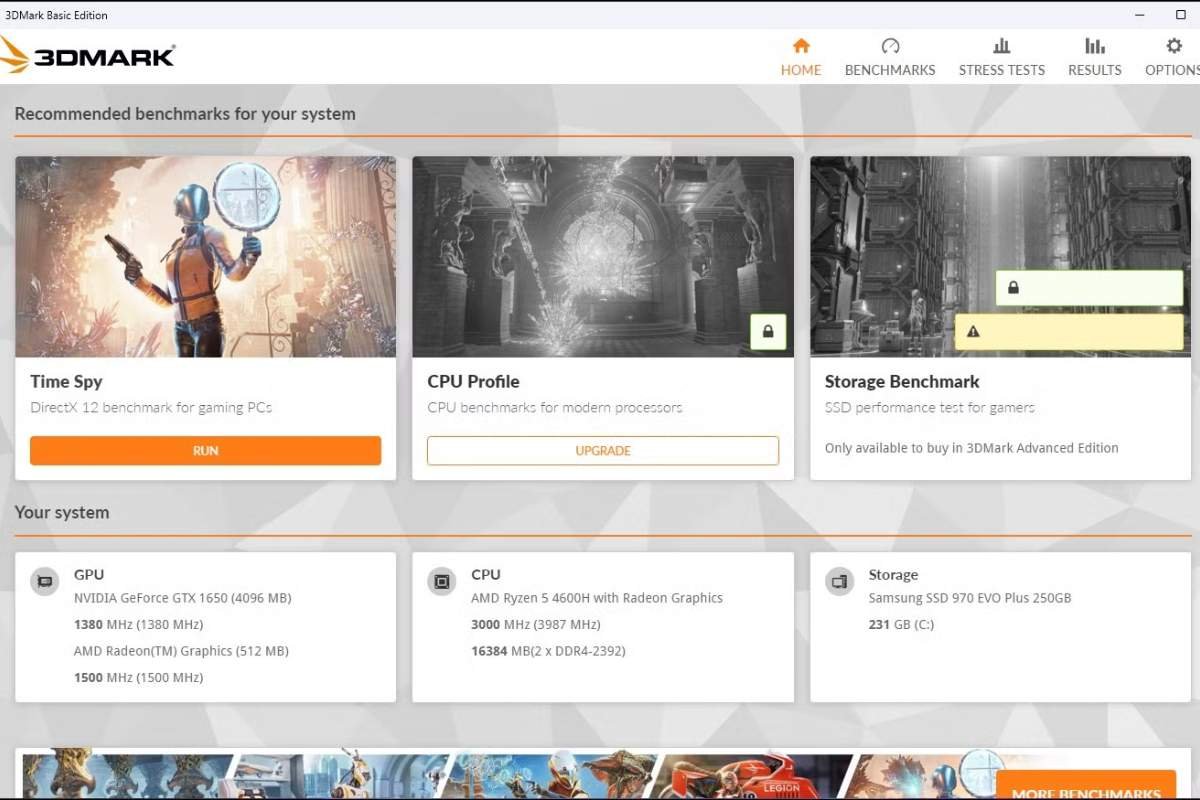Image resolution: width=1200 pixels, height=800 pixels.
Task: Click the 231 GB (C:) value
Action: (x=901, y=625)
